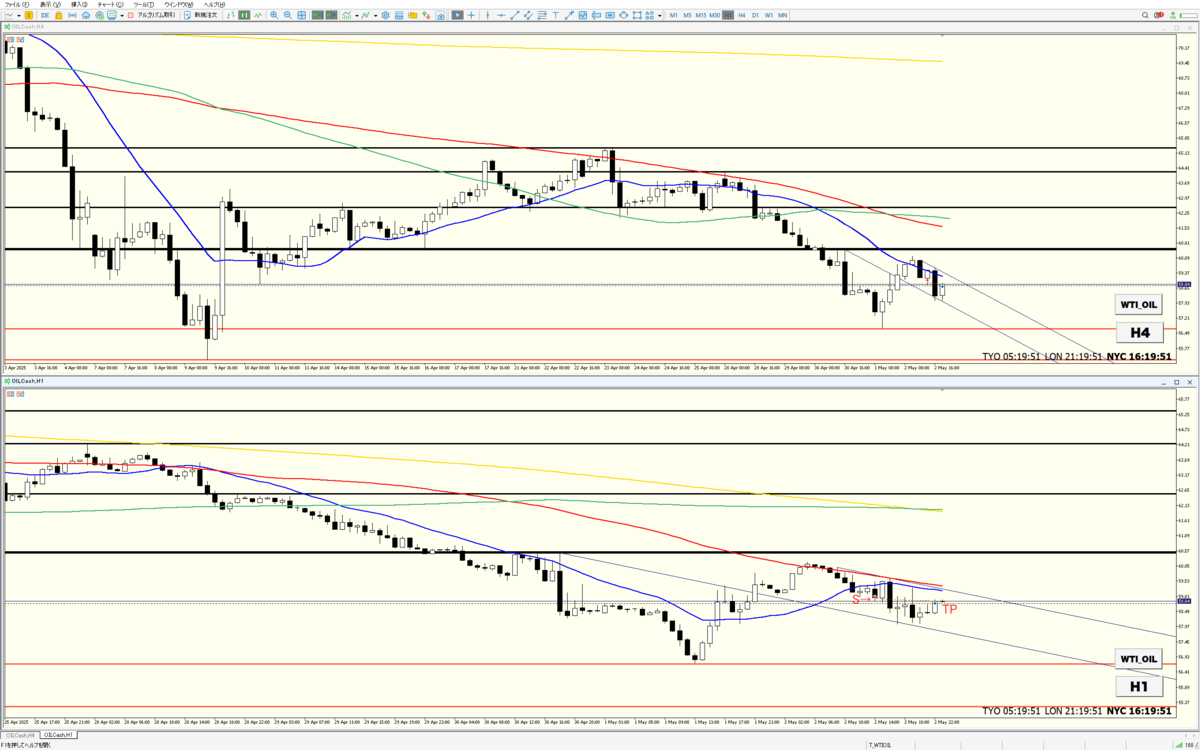The height and width of the screenshot is (750, 1200).
Task: Open the チャート (Chart) menu
Action: tap(110, 5)
